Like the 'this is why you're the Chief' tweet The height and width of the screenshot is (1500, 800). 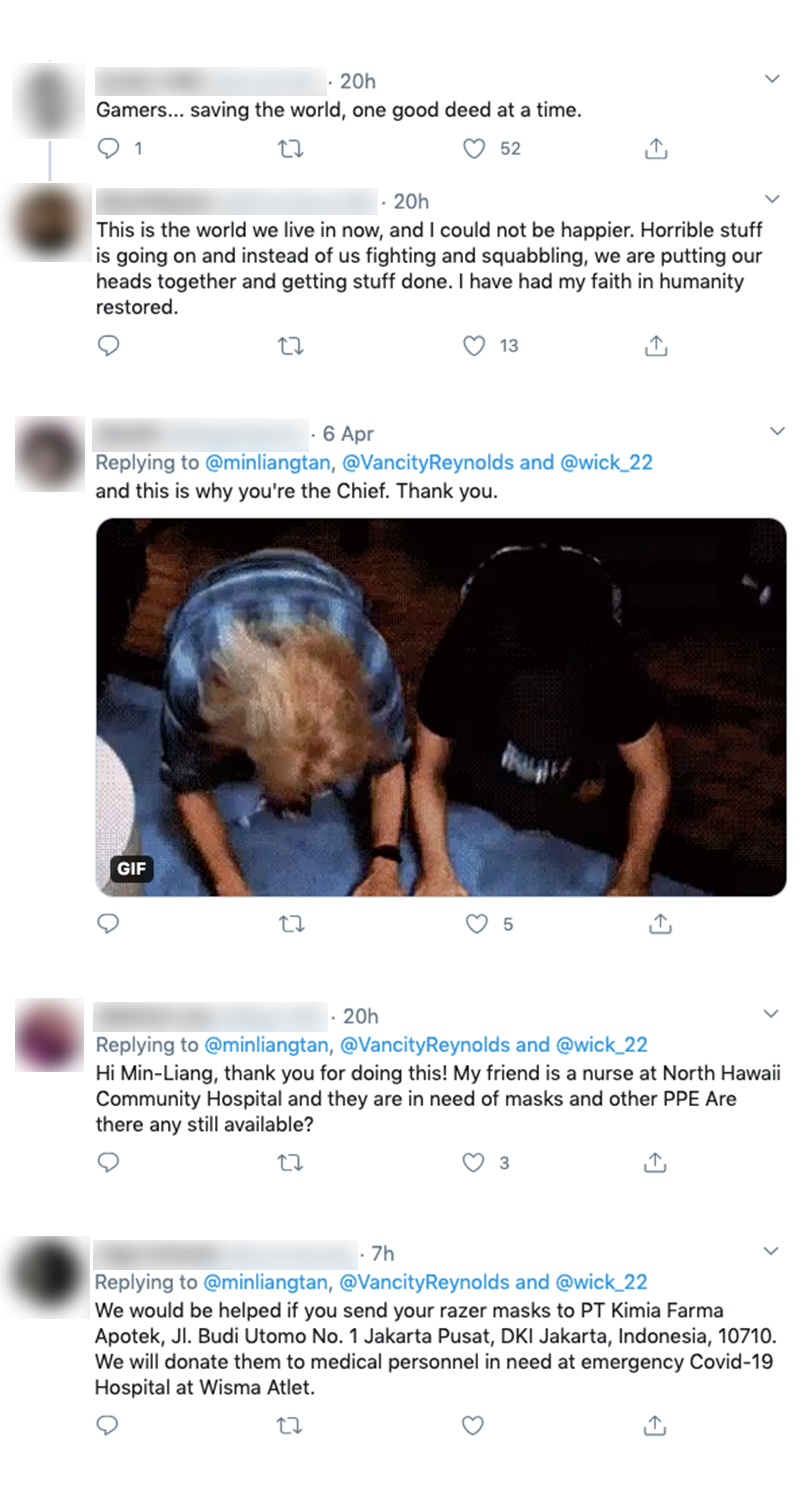click(x=477, y=924)
